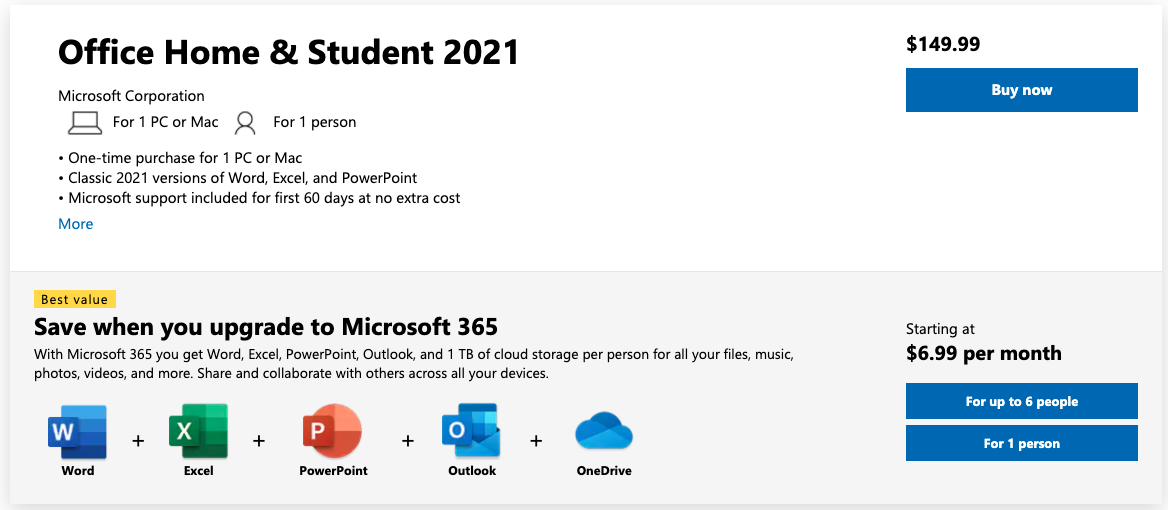Click the OneDrive cloud icon

point(603,433)
